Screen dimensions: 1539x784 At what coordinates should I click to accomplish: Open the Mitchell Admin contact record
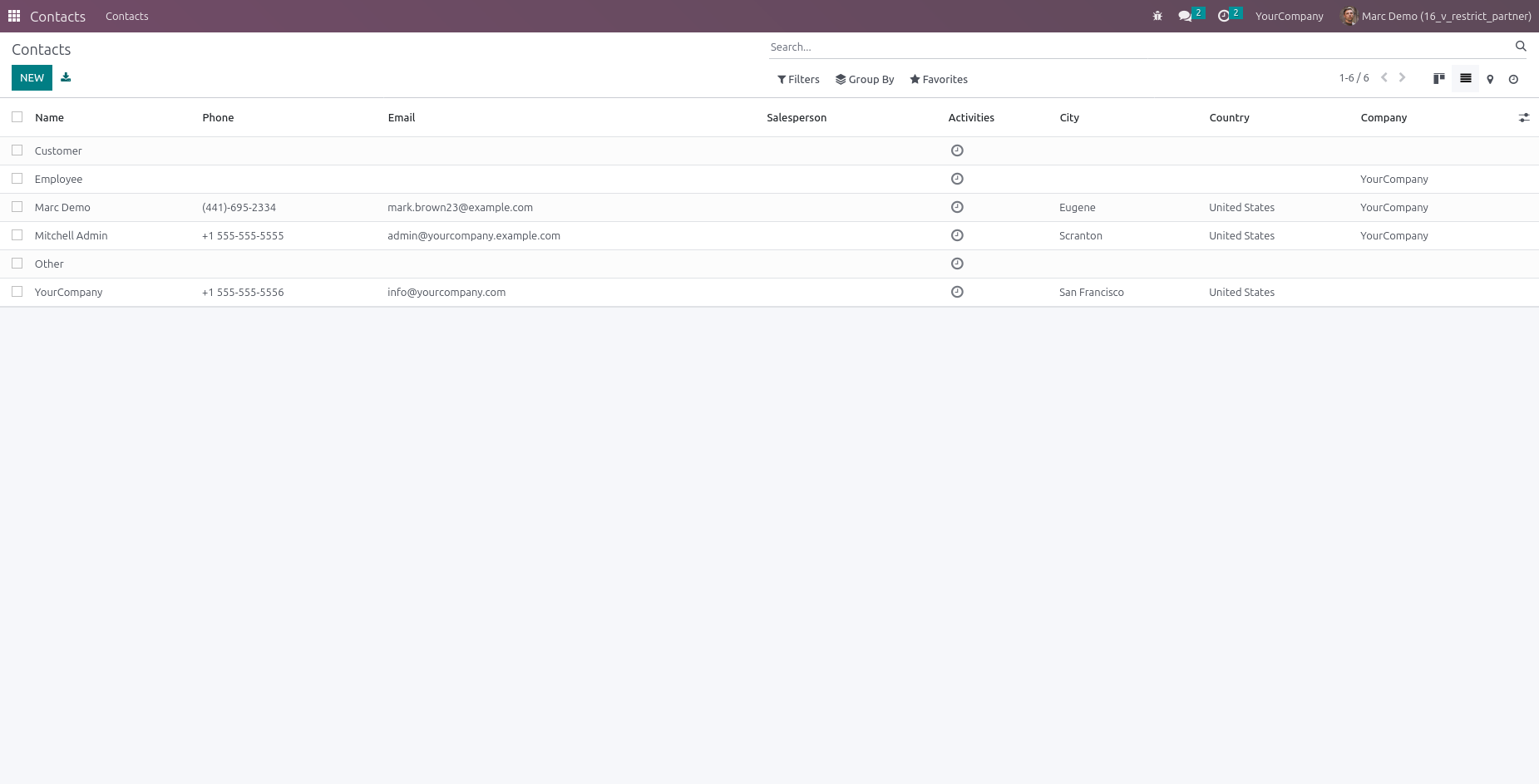tap(71, 235)
